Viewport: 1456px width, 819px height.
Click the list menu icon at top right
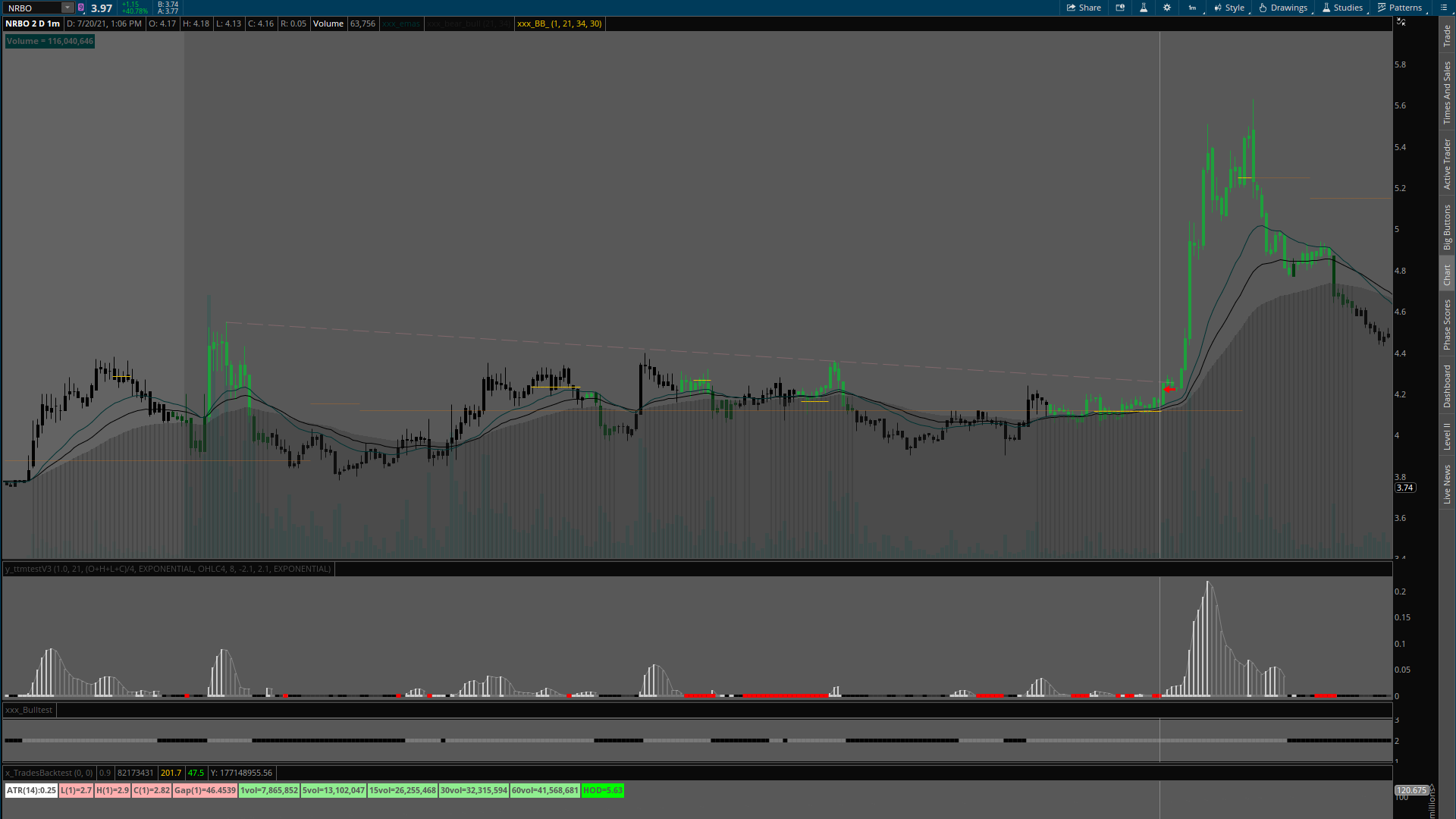point(1443,8)
